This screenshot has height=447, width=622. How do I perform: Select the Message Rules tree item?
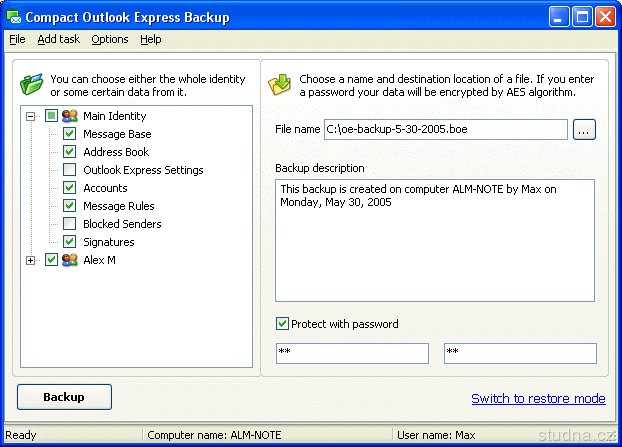pyautogui.click(x=119, y=206)
